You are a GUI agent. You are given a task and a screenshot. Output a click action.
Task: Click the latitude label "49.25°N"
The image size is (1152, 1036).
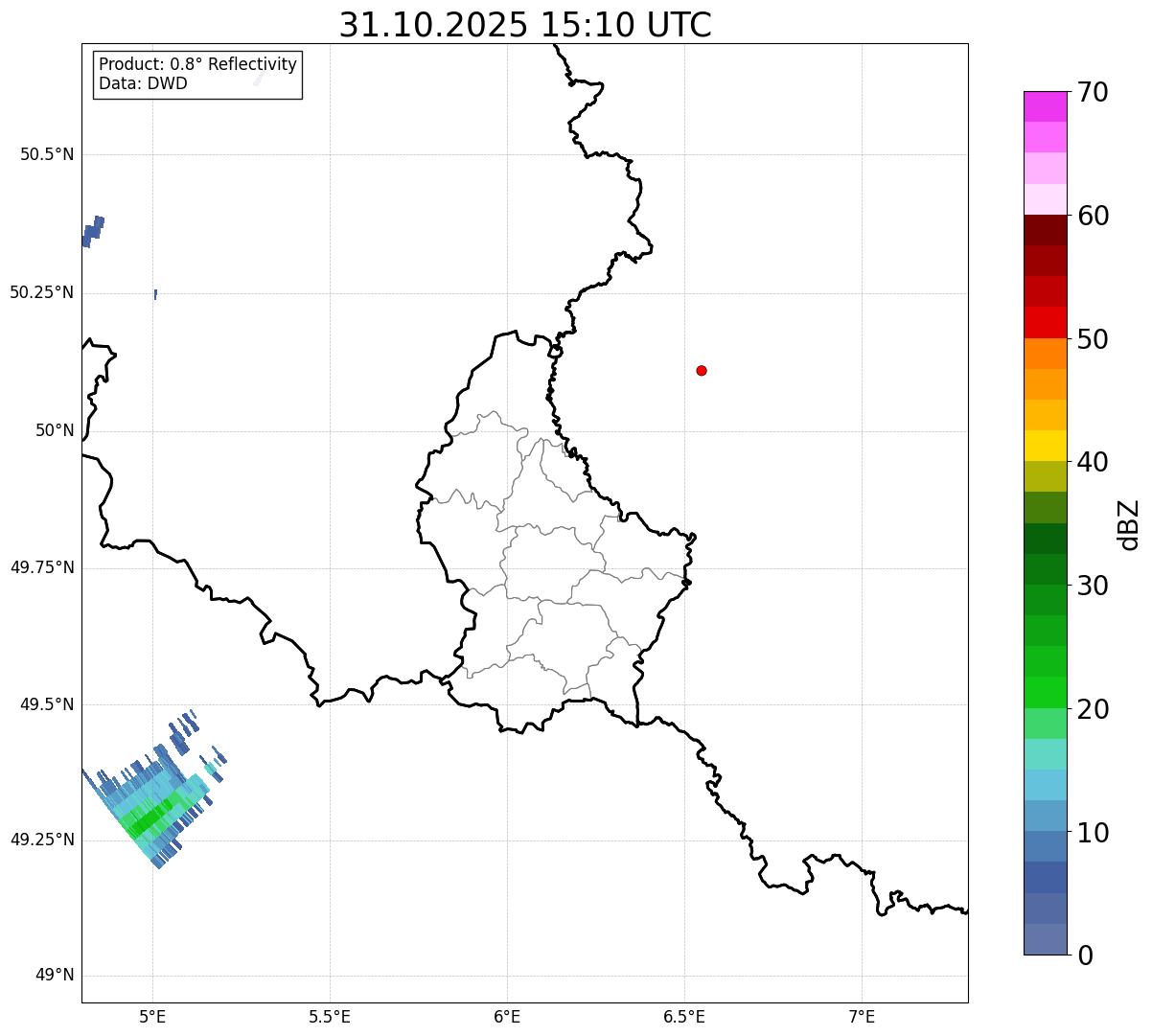(42, 840)
